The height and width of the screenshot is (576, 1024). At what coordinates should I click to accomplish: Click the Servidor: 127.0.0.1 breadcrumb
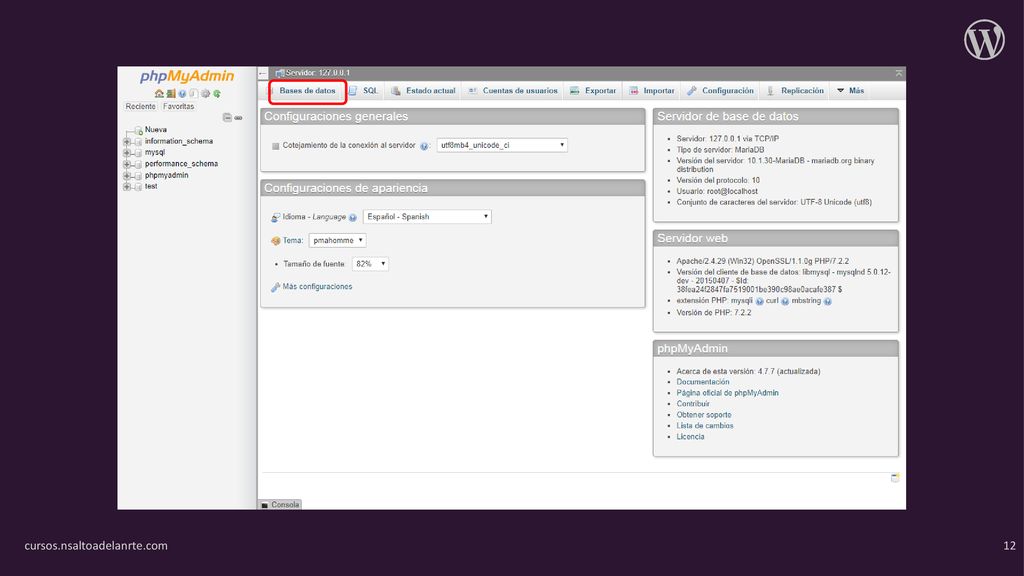317,73
